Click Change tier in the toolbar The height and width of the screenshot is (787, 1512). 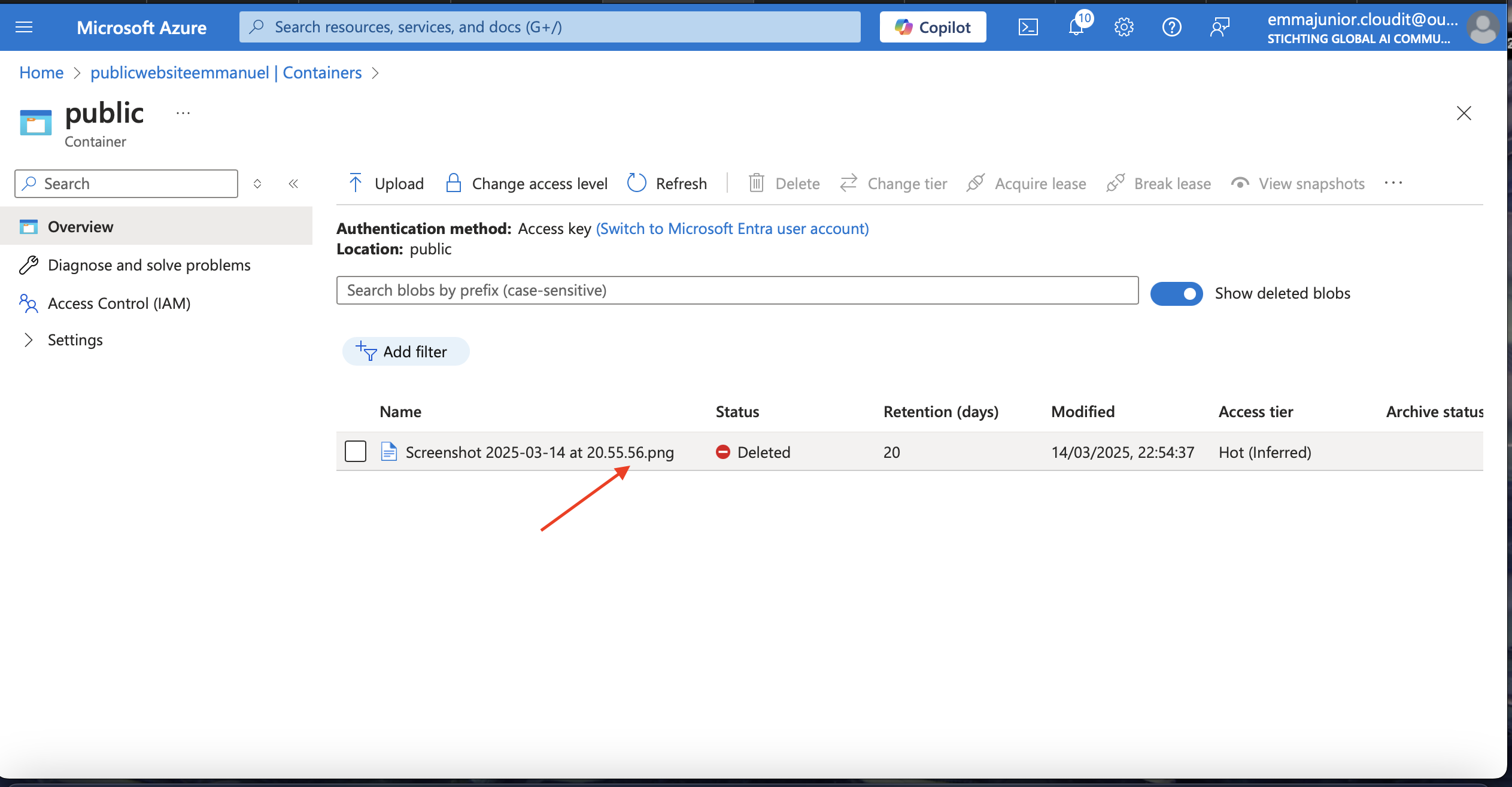(x=894, y=184)
